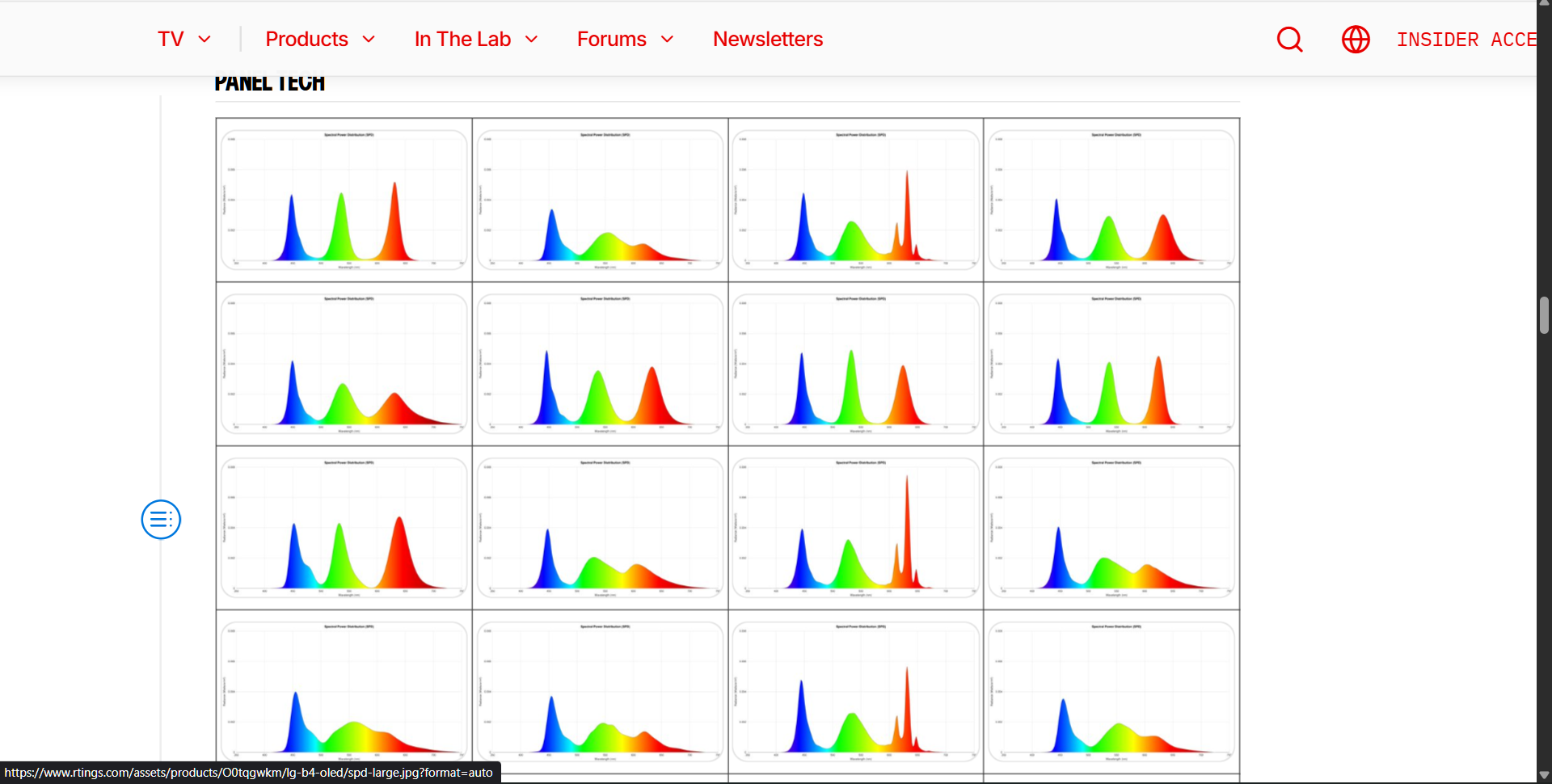Screen dimensions: 1552x784
Task: Click the vertical scrollbar thumb
Action: coord(1544,315)
